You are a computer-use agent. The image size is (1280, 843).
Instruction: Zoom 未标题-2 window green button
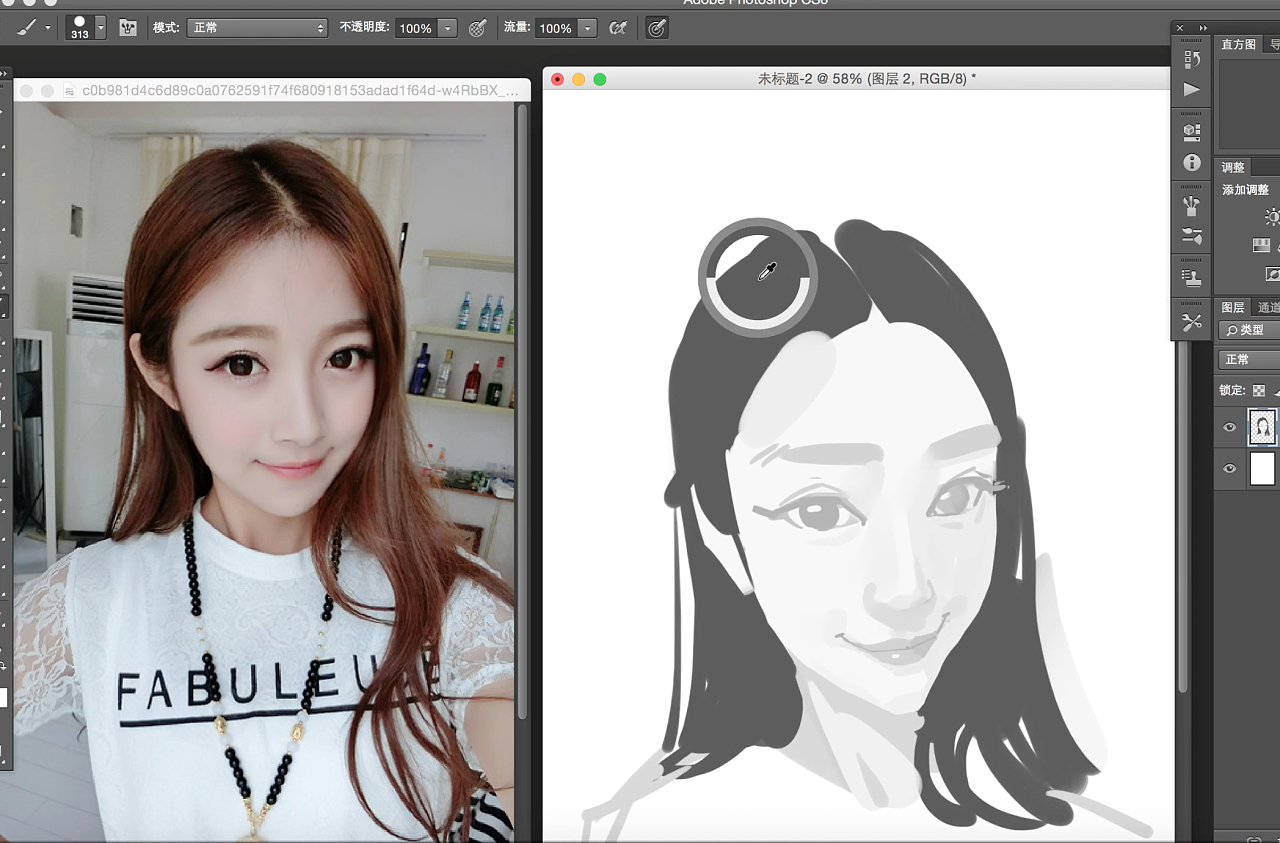pyautogui.click(x=600, y=79)
